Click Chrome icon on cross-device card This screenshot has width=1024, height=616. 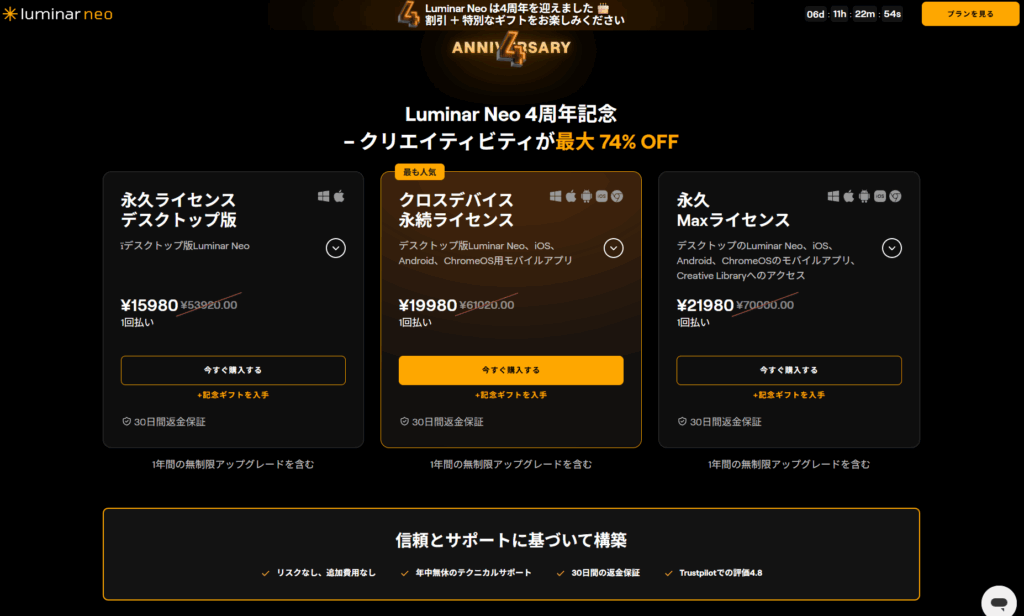(617, 196)
